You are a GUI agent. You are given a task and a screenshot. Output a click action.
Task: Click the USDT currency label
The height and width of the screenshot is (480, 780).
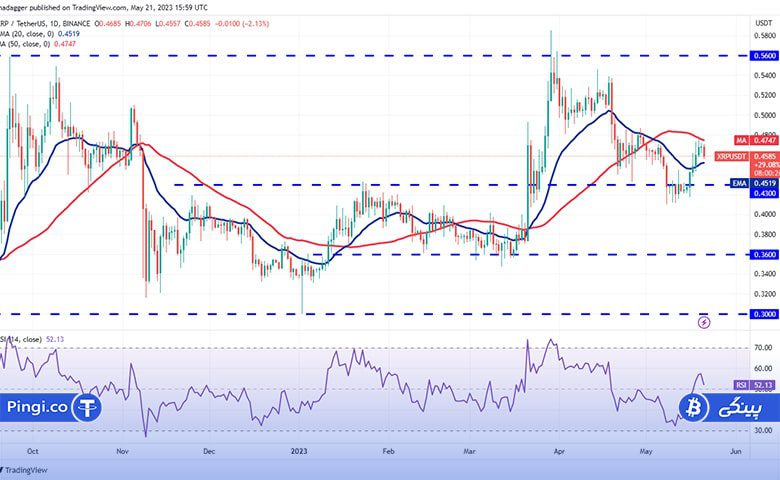[764, 23]
